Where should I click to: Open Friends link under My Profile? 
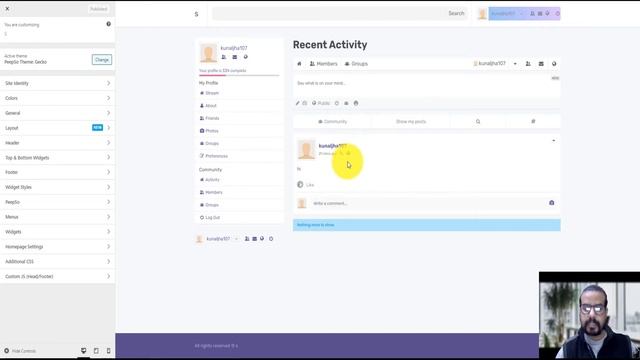[209, 118]
